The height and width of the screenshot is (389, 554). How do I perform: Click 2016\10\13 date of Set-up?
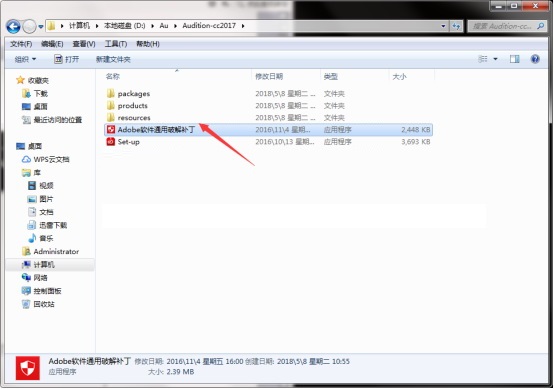[285, 142]
